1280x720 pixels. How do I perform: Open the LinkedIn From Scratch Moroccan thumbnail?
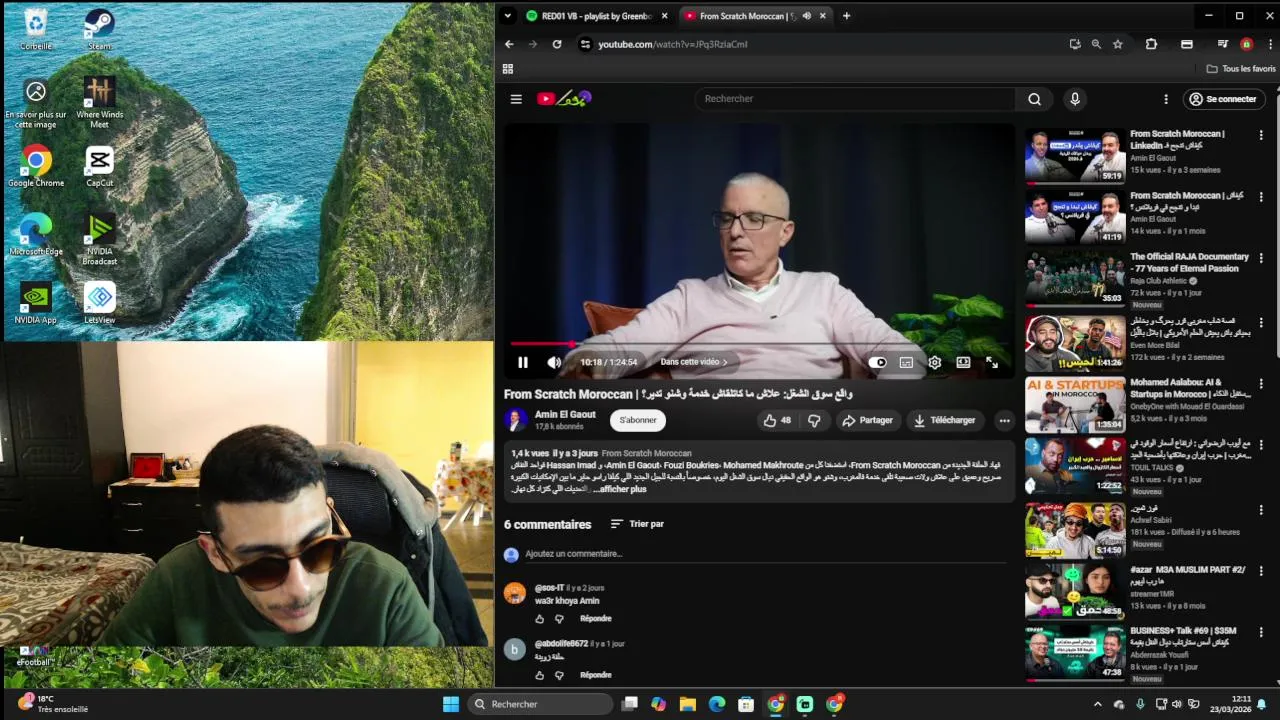point(1075,155)
